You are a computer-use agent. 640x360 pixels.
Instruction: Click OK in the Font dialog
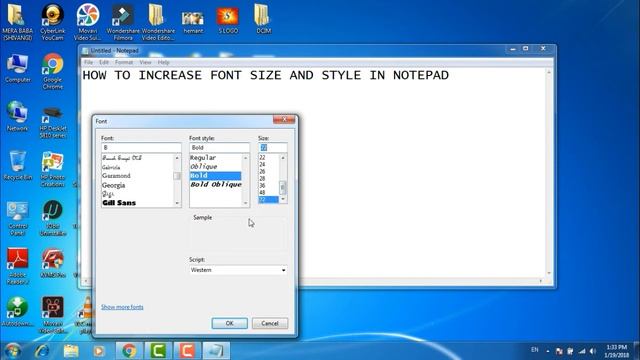[229, 323]
